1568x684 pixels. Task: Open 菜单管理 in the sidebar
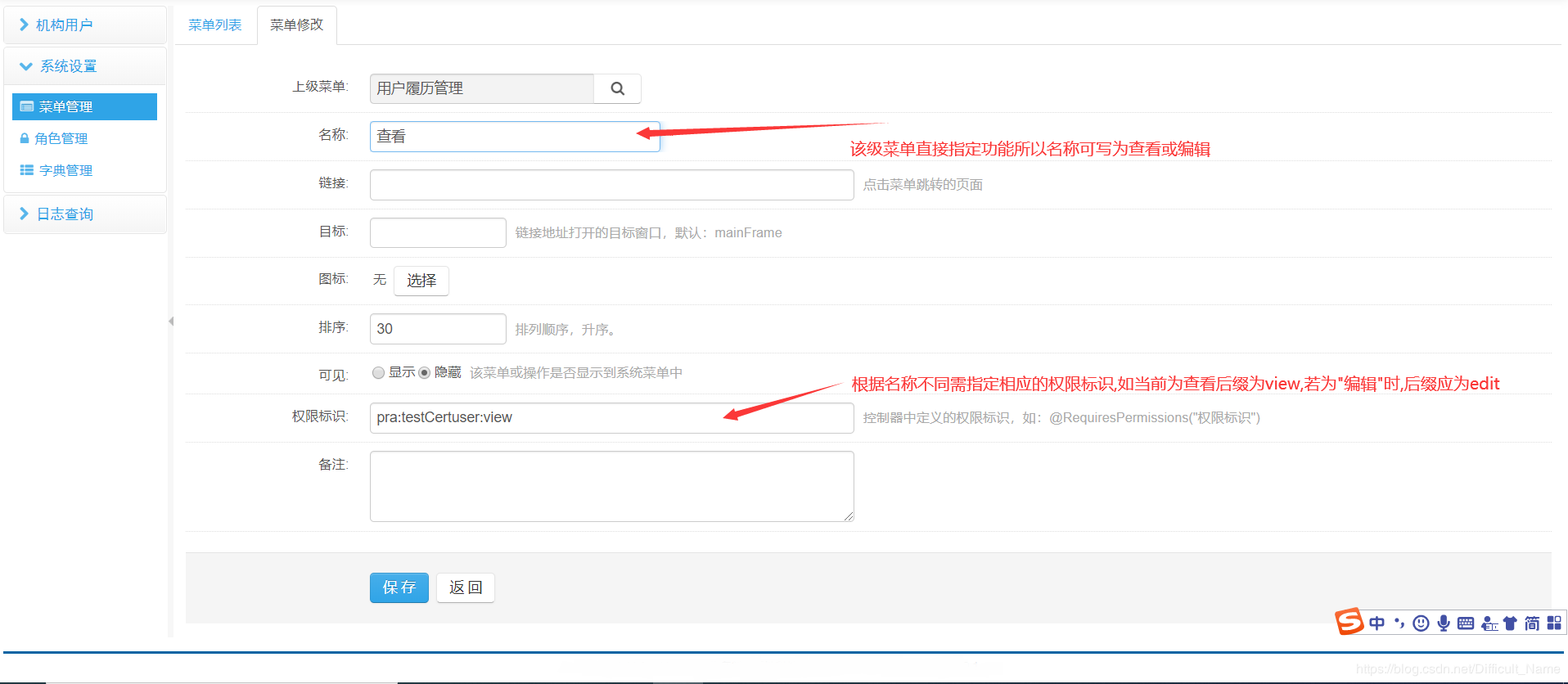click(84, 106)
